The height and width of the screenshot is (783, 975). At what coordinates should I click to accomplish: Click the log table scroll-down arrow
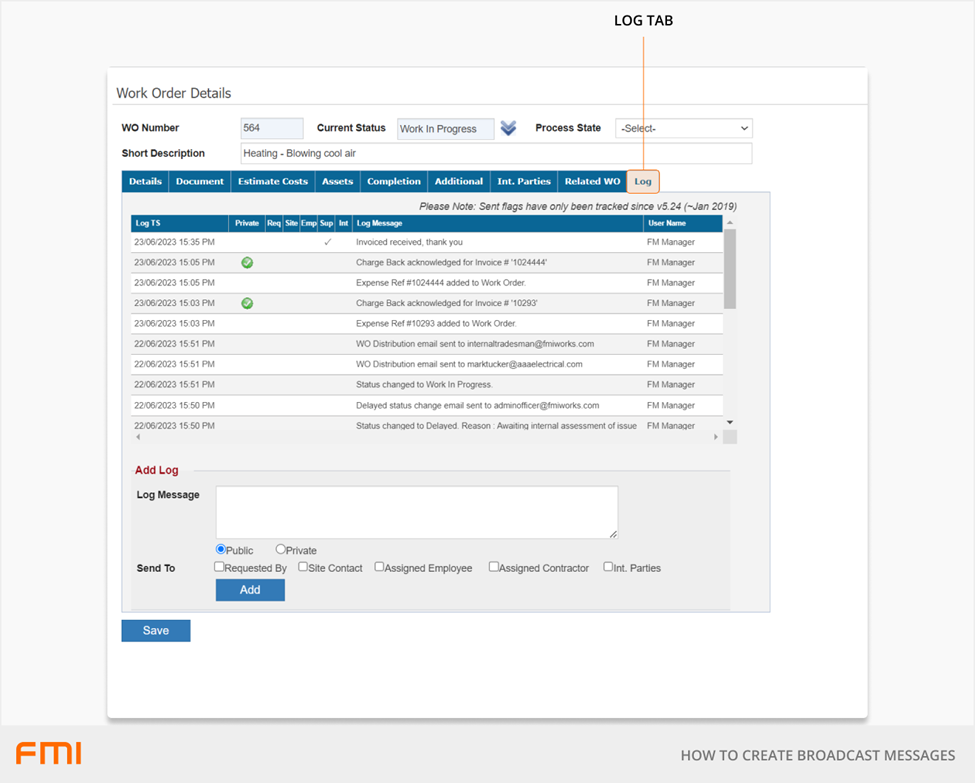point(730,423)
